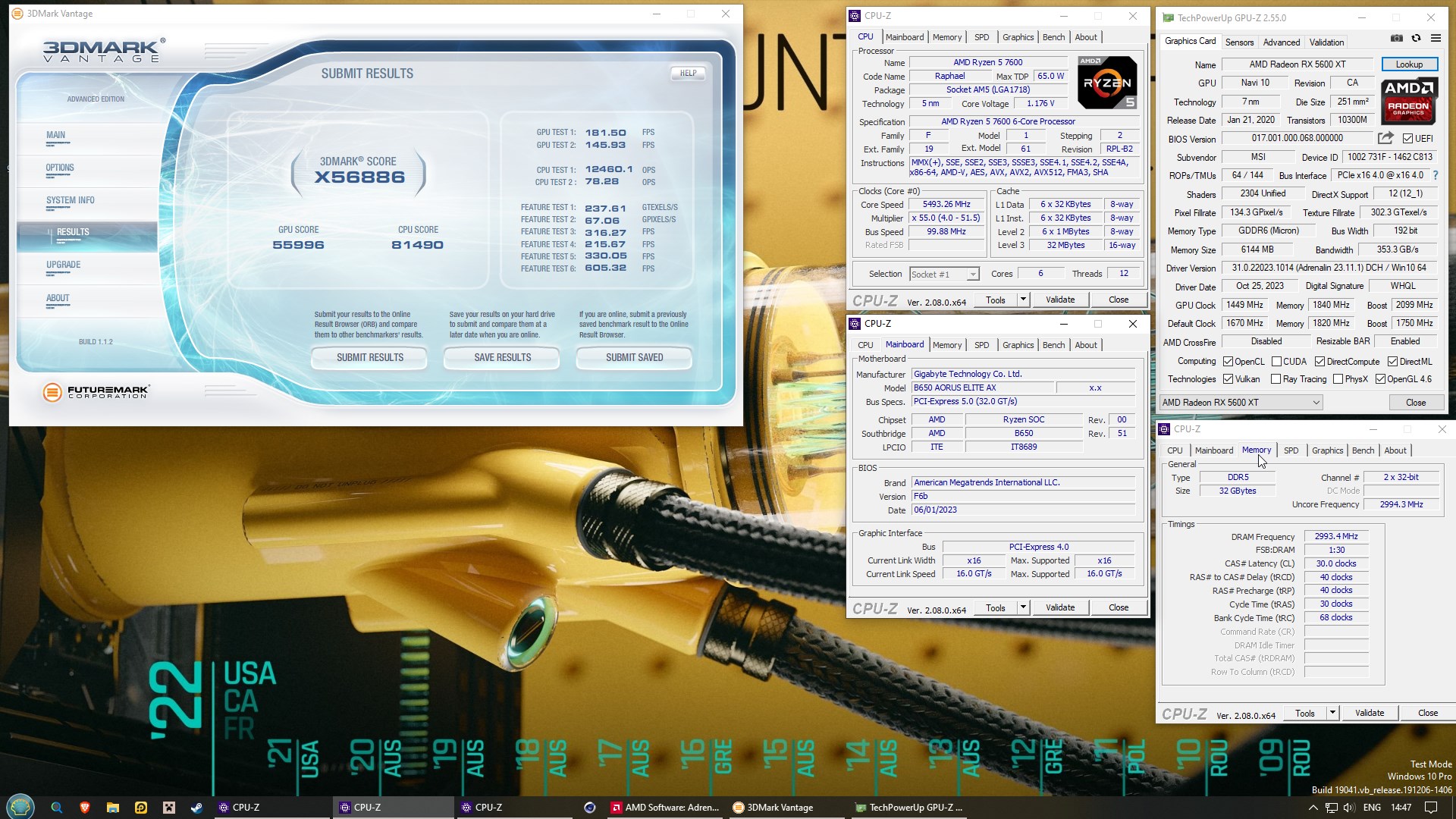This screenshot has width=1456, height=819.
Task: Toggle the UEFI checkbox in GPU-Z
Action: coord(1407,139)
